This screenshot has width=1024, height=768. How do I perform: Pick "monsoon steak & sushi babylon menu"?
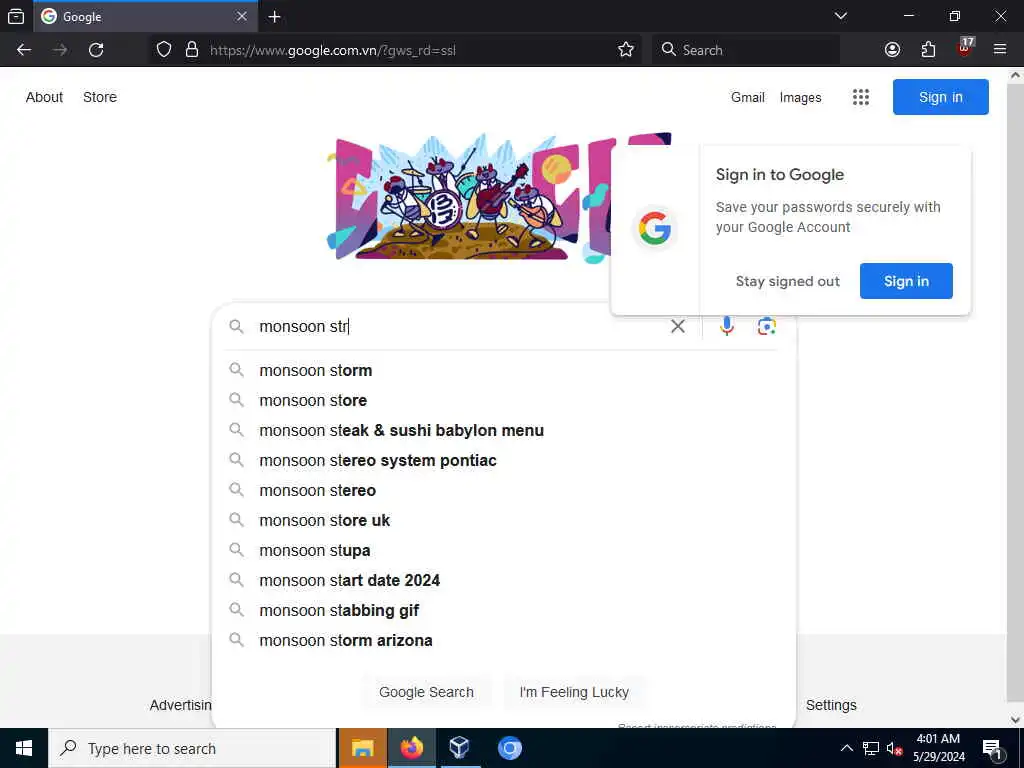coord(504,430)
